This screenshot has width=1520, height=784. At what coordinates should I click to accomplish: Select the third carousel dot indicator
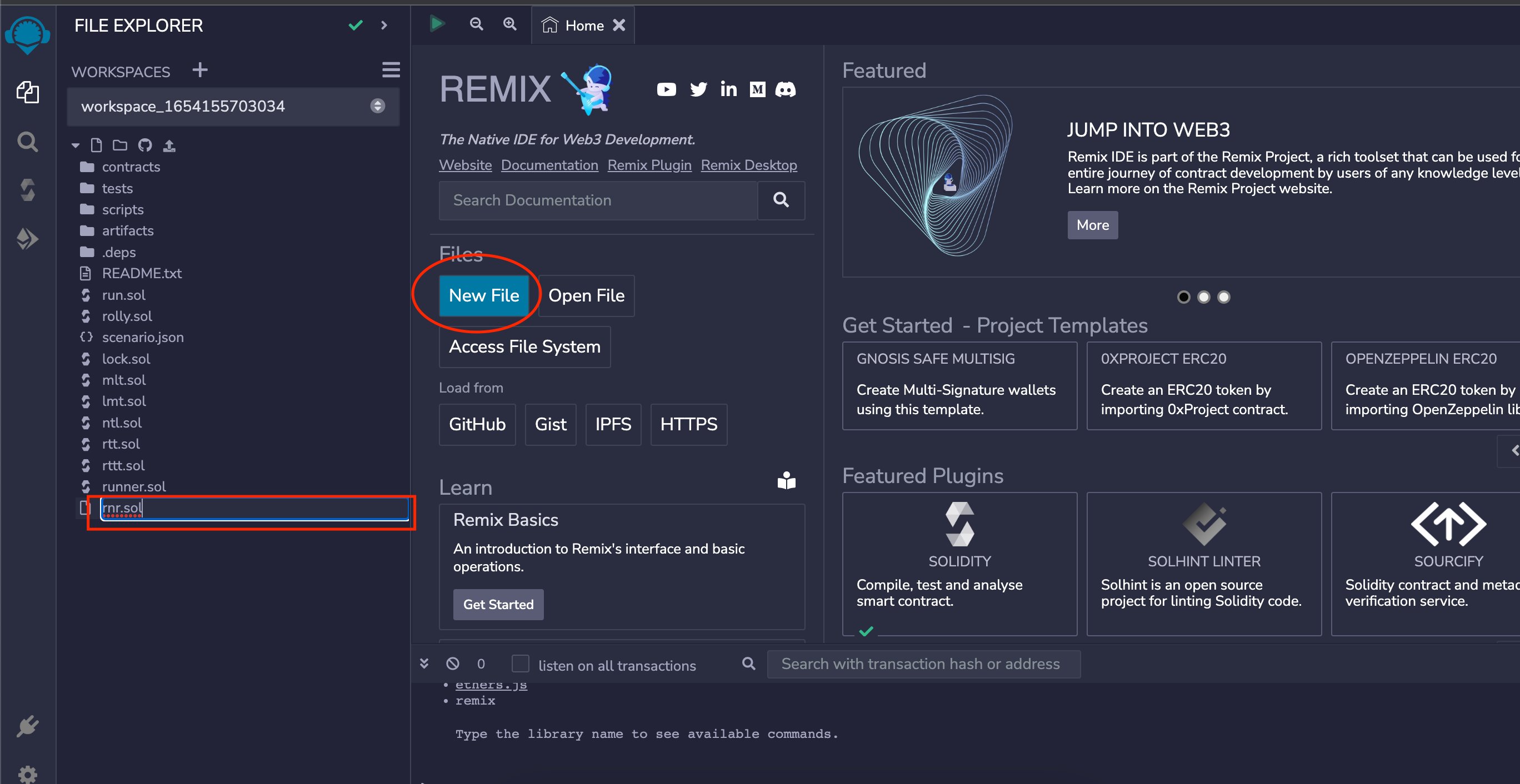[1224, 296]
